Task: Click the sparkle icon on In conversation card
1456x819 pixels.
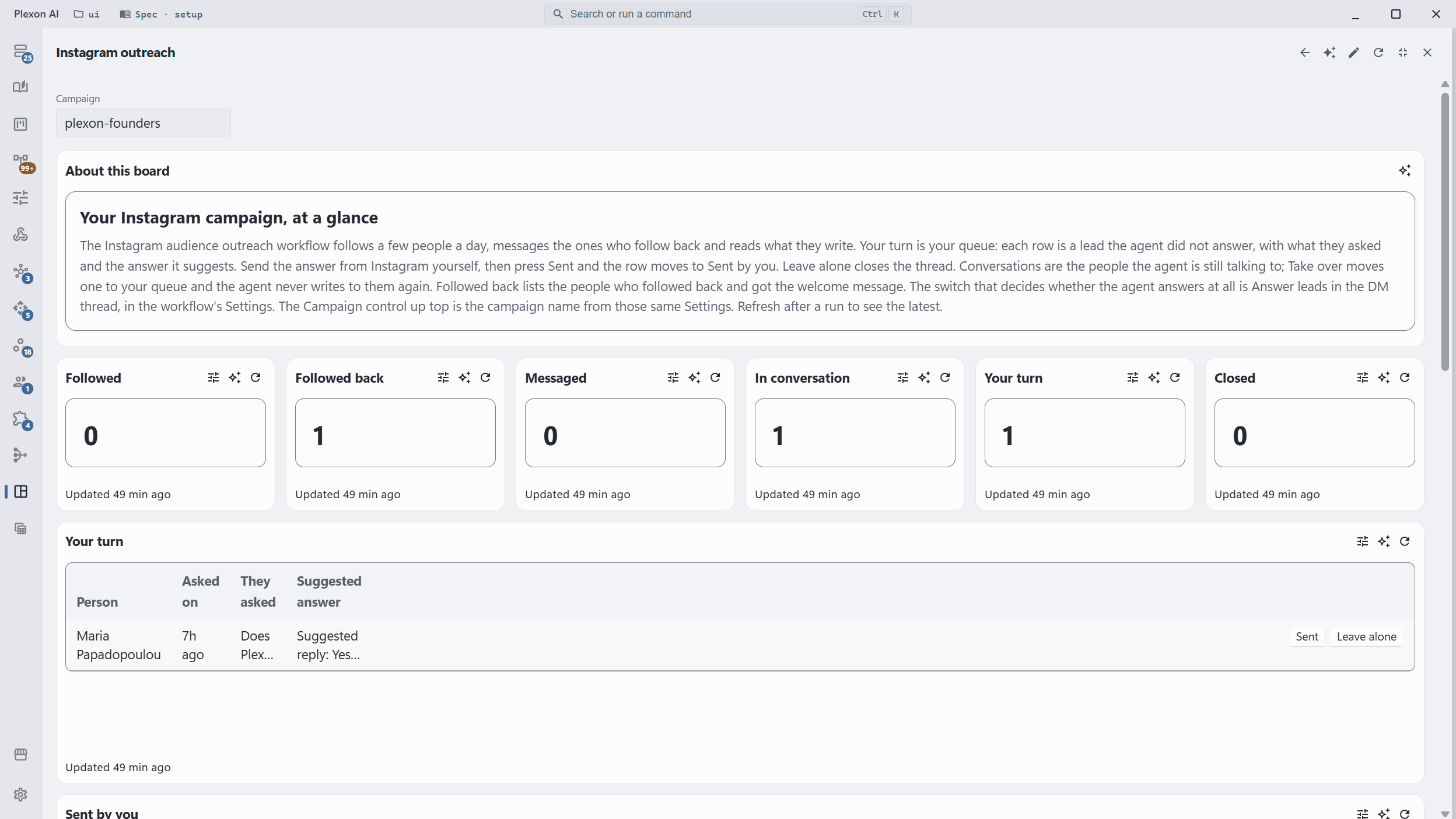Action: 924,378
